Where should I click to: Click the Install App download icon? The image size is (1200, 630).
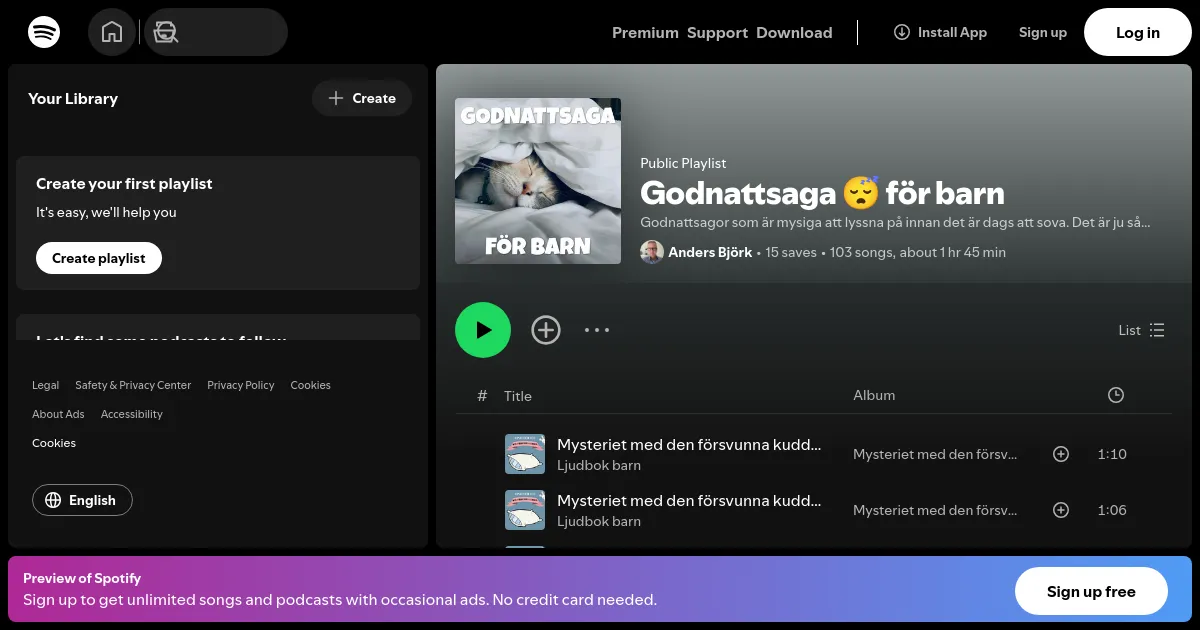(902, 32)
